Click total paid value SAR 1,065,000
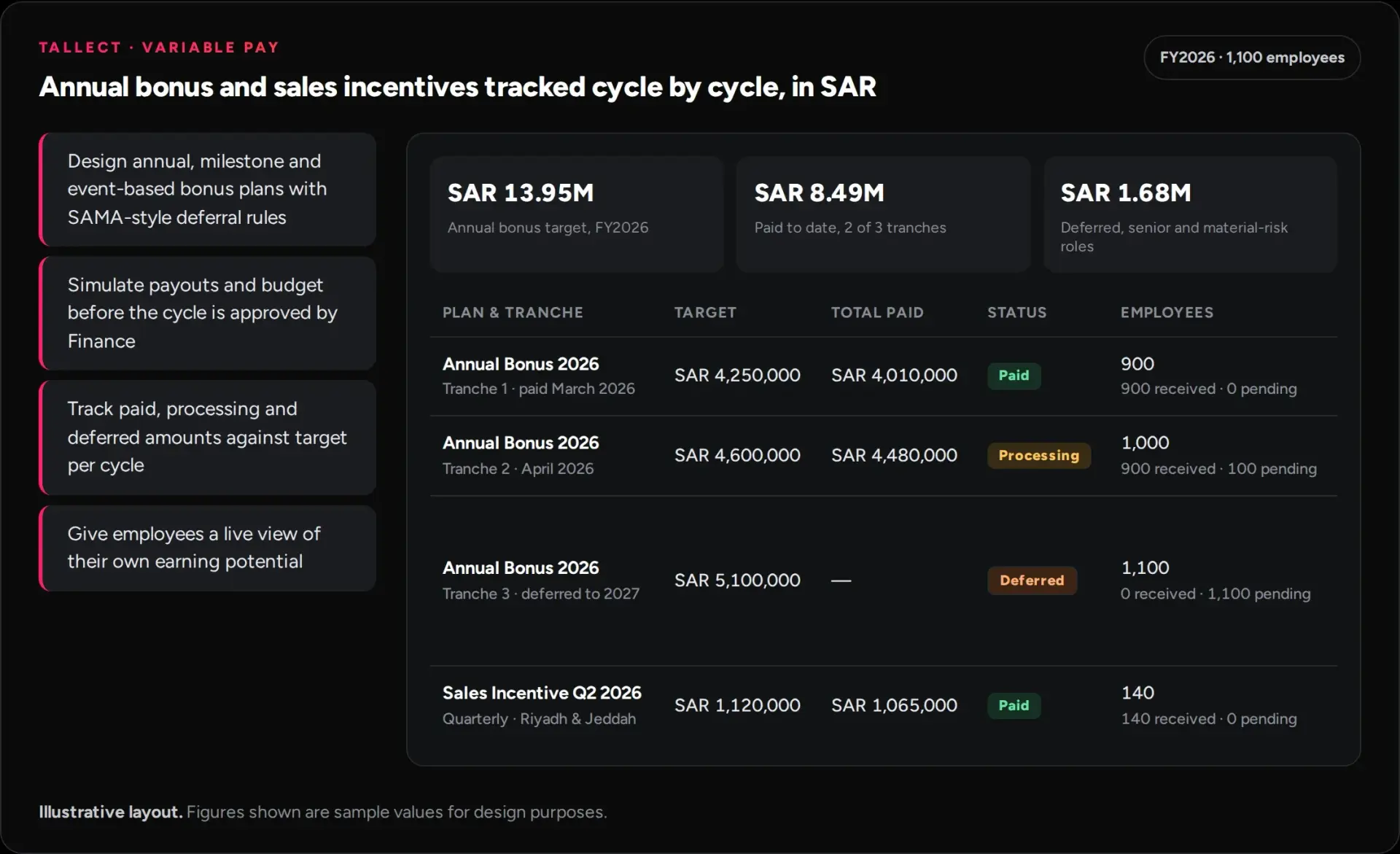1400x854 pixels. [x=894, y=705]
